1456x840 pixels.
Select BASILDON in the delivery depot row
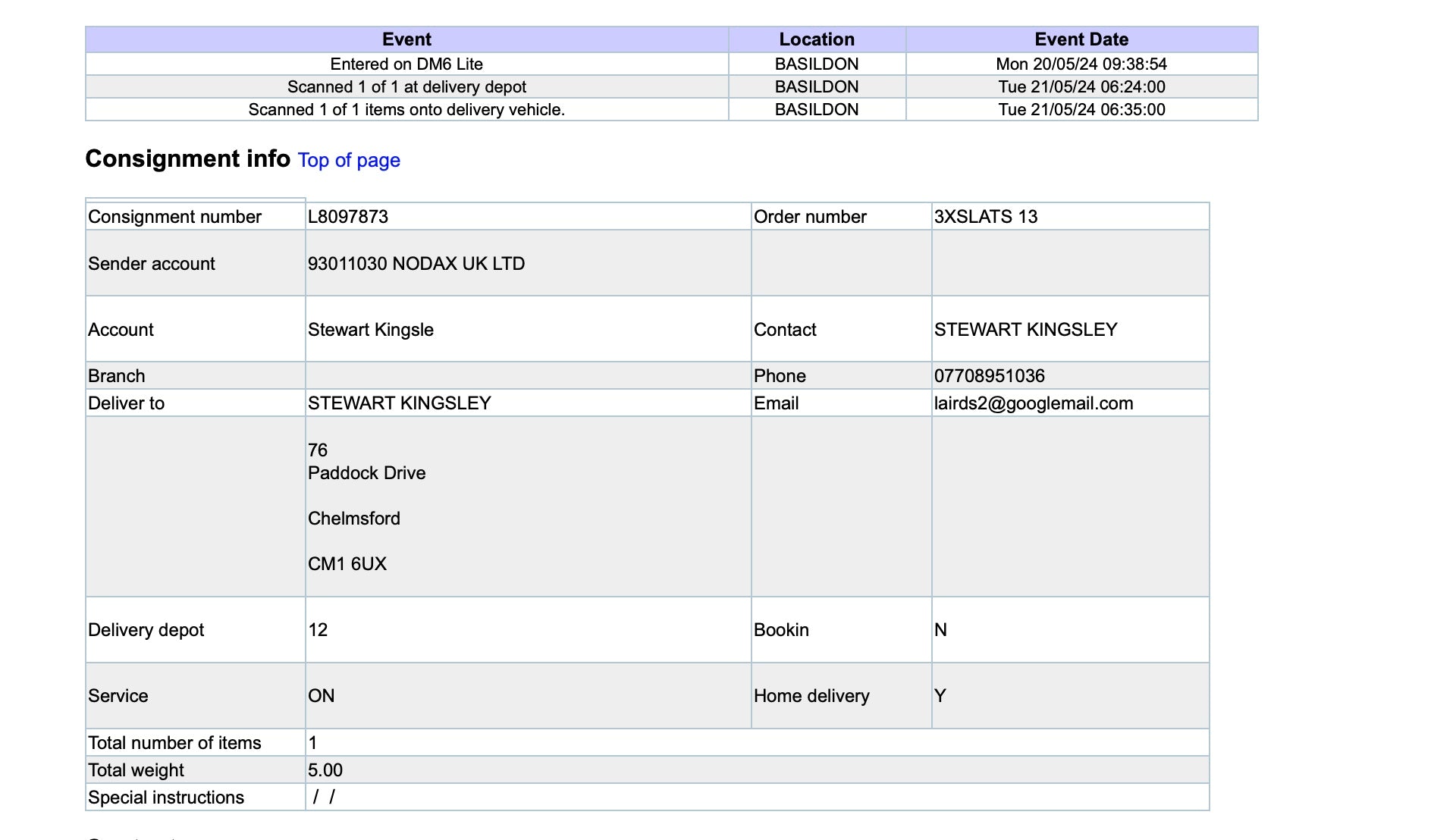pos(817,86)
